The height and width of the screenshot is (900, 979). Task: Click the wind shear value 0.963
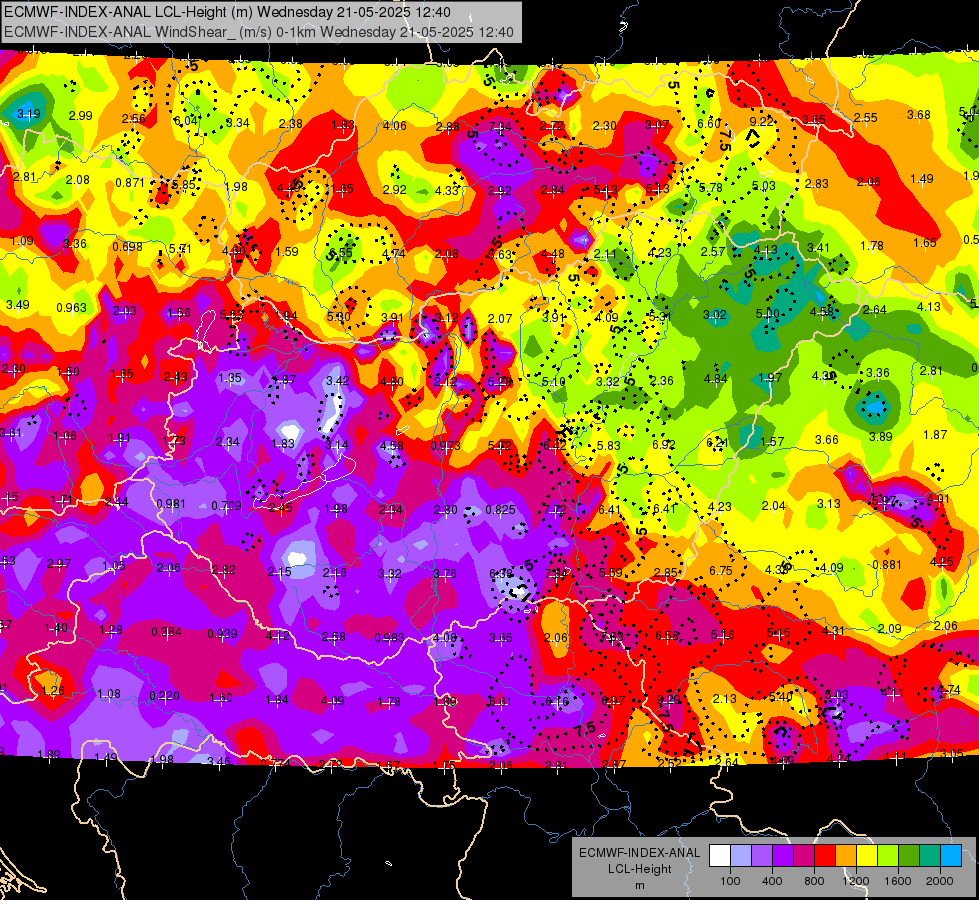tap(71, 307)
